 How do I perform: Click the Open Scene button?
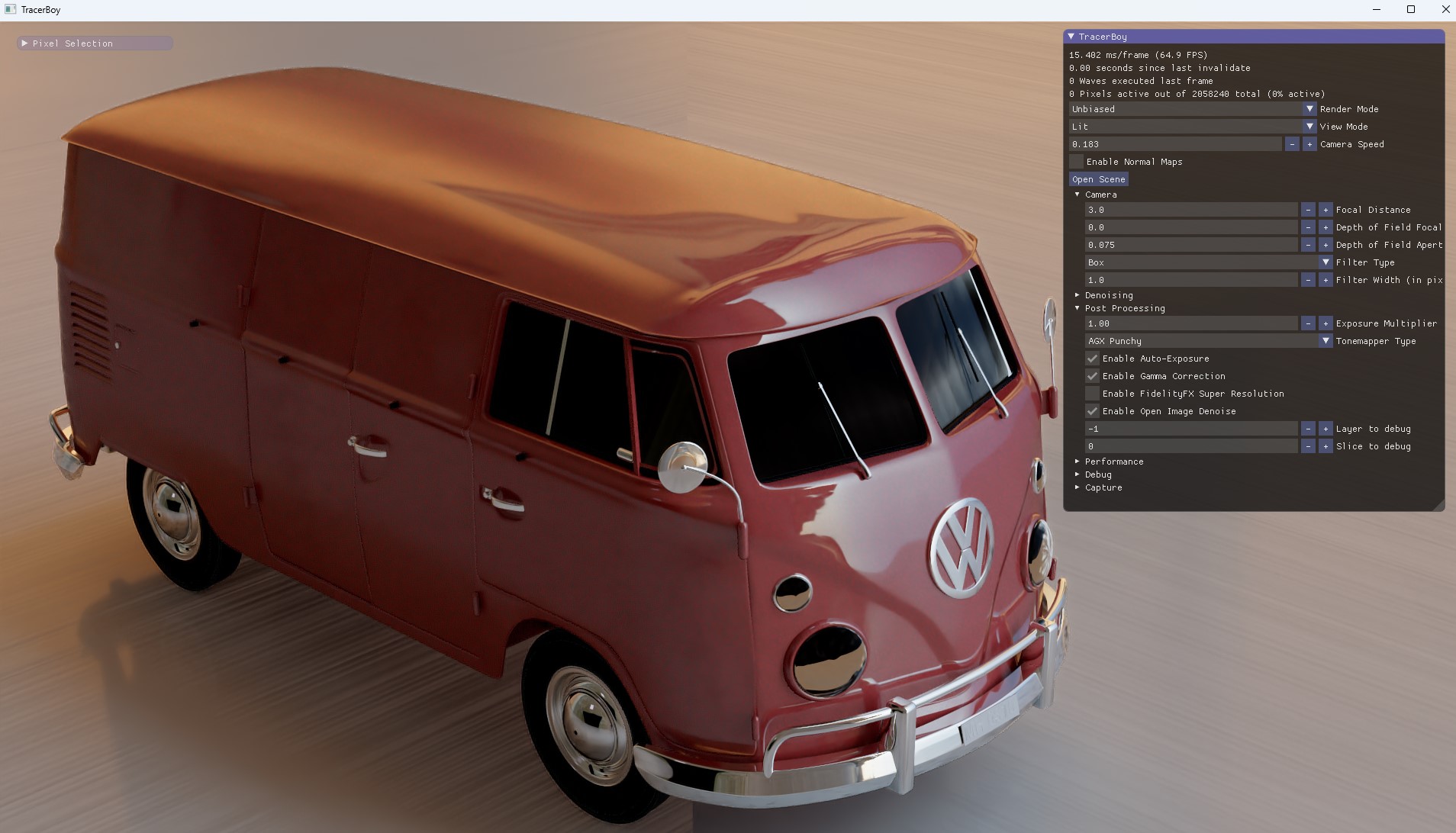pos(1097,178)
